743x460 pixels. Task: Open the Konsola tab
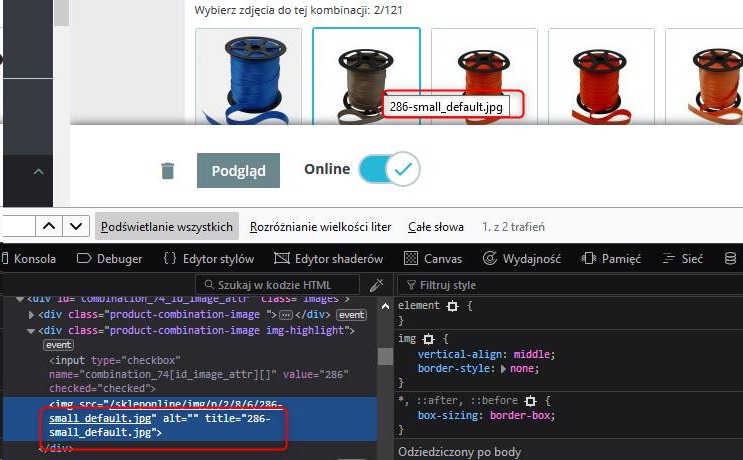click(x=29, y=259)
